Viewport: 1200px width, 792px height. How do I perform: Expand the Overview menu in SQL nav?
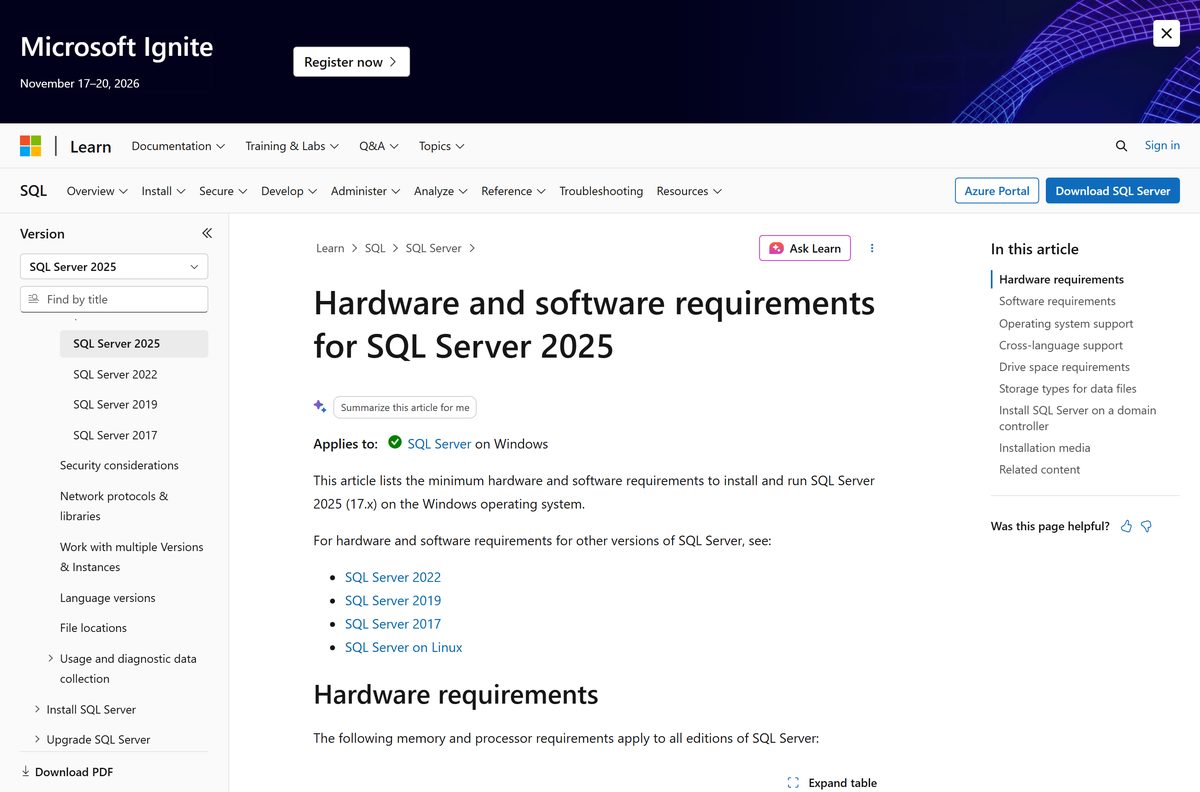[x=97, y=191]
